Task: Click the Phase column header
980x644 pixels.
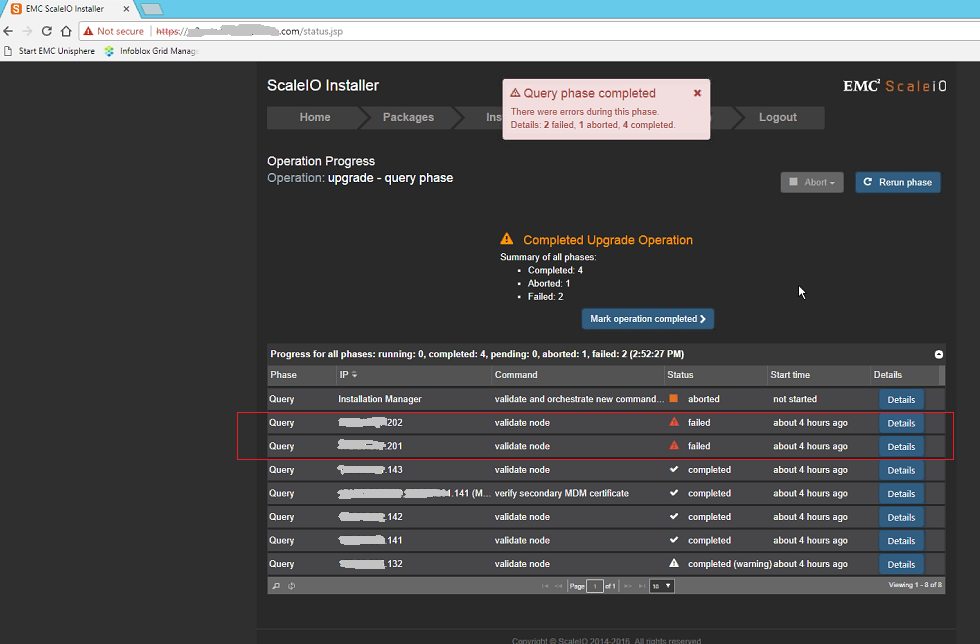Action: (x=302, y=375)
